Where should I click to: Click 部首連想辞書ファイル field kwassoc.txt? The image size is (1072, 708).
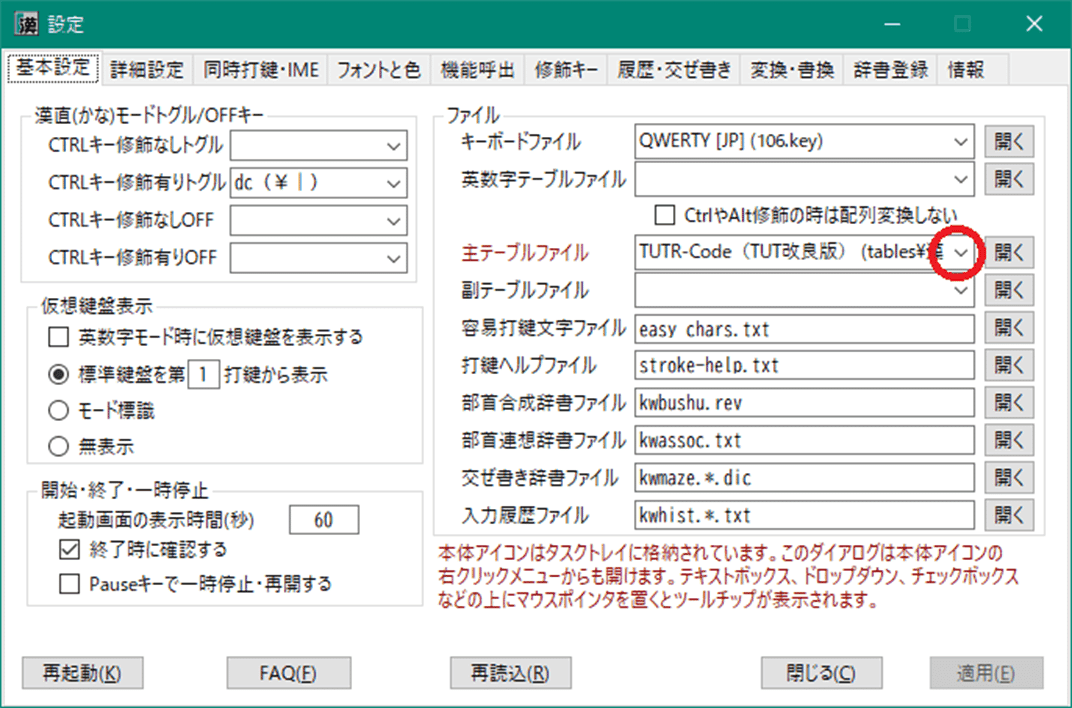pos(804,441)
